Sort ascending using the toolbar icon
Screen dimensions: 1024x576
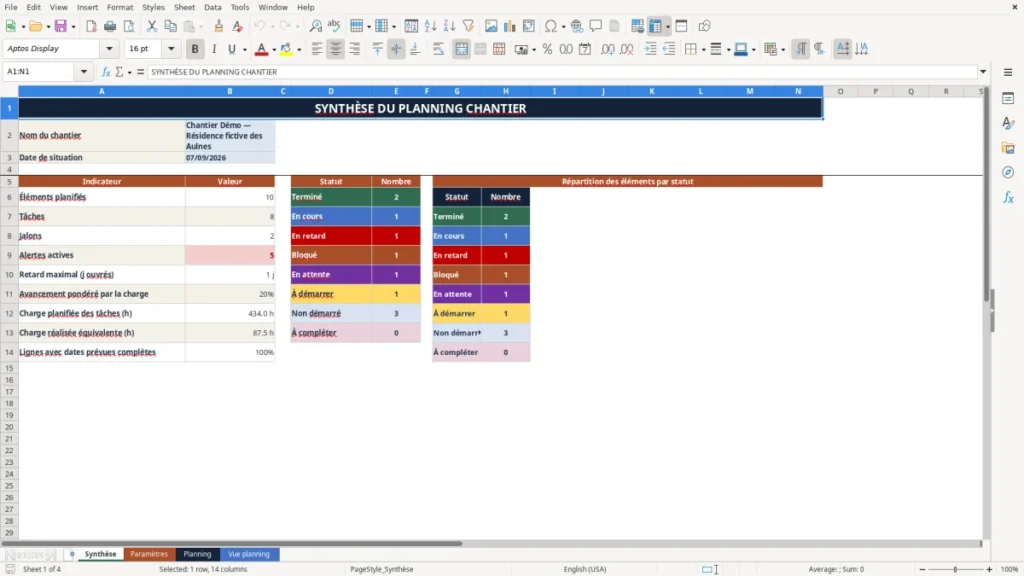tap(430, 26)
